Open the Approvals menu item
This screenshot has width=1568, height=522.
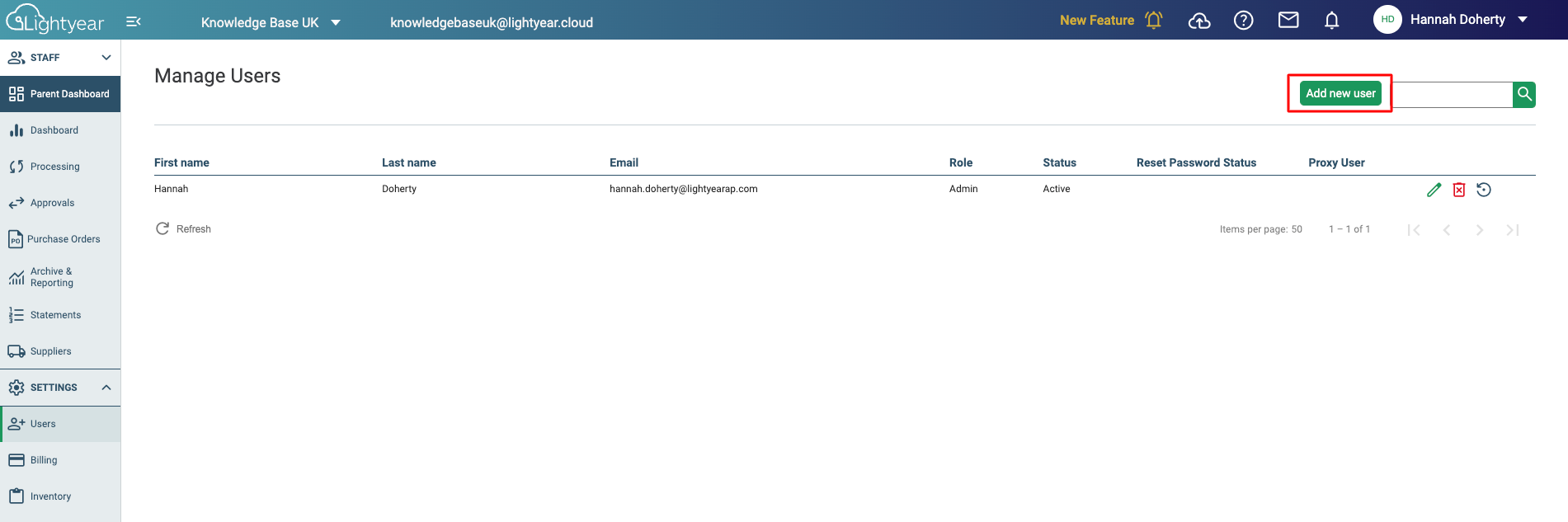60,203
